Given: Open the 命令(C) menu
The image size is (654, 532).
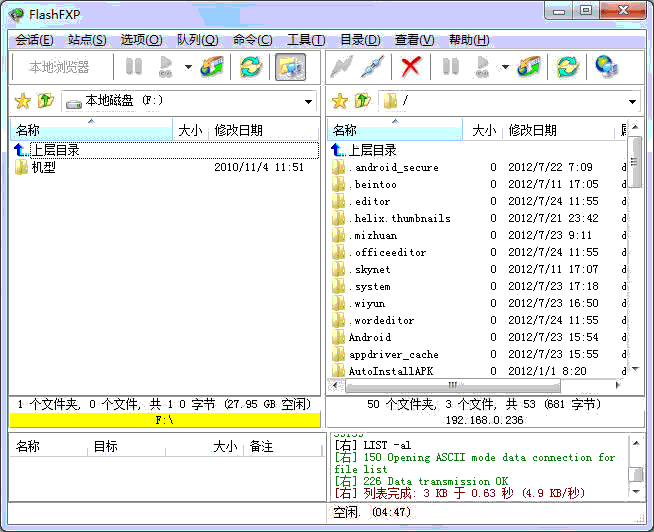Looking at the screenshot, I should 252,40.
